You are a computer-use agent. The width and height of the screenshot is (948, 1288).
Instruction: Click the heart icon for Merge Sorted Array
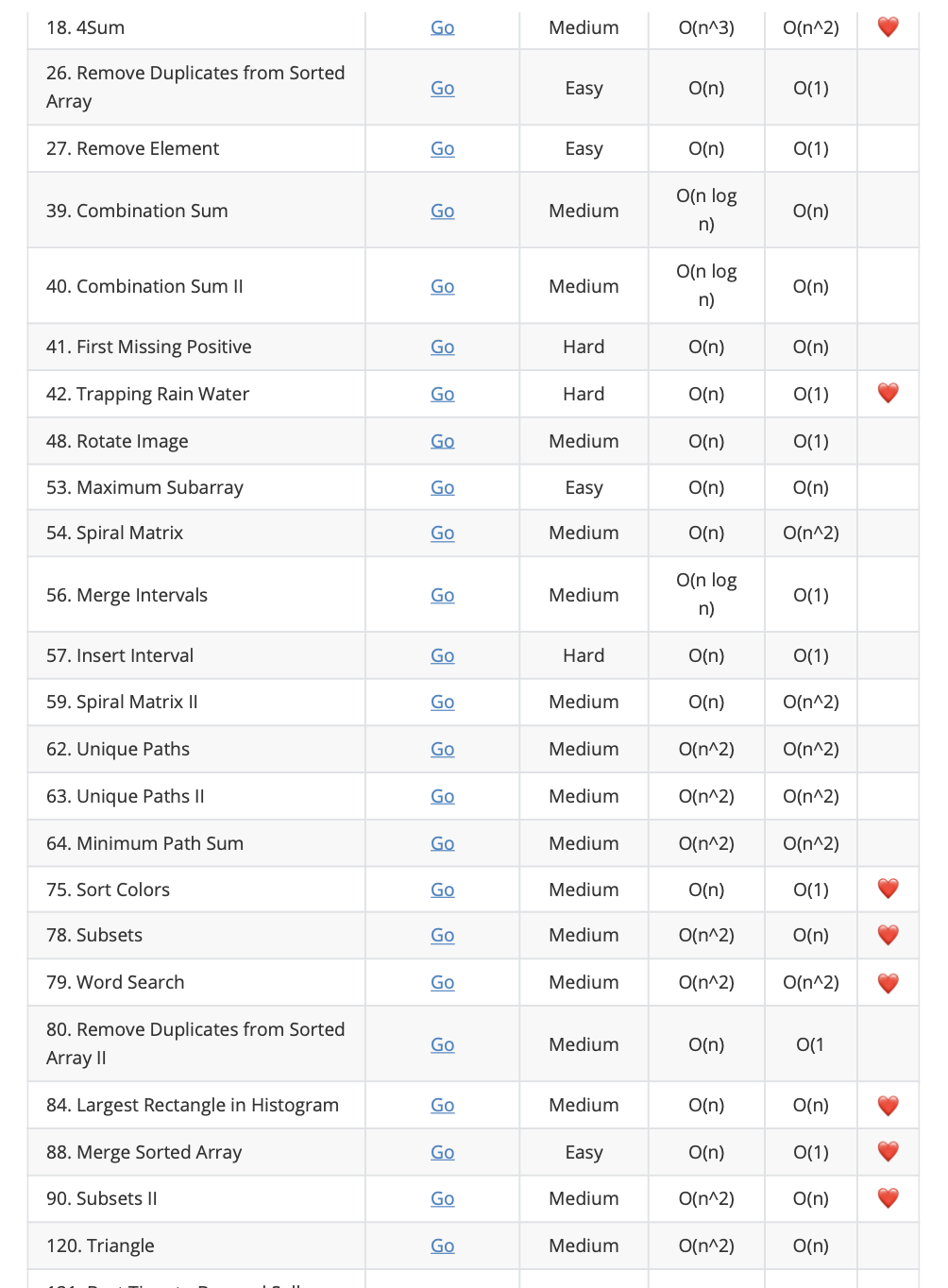click(x=888, y=1152)
